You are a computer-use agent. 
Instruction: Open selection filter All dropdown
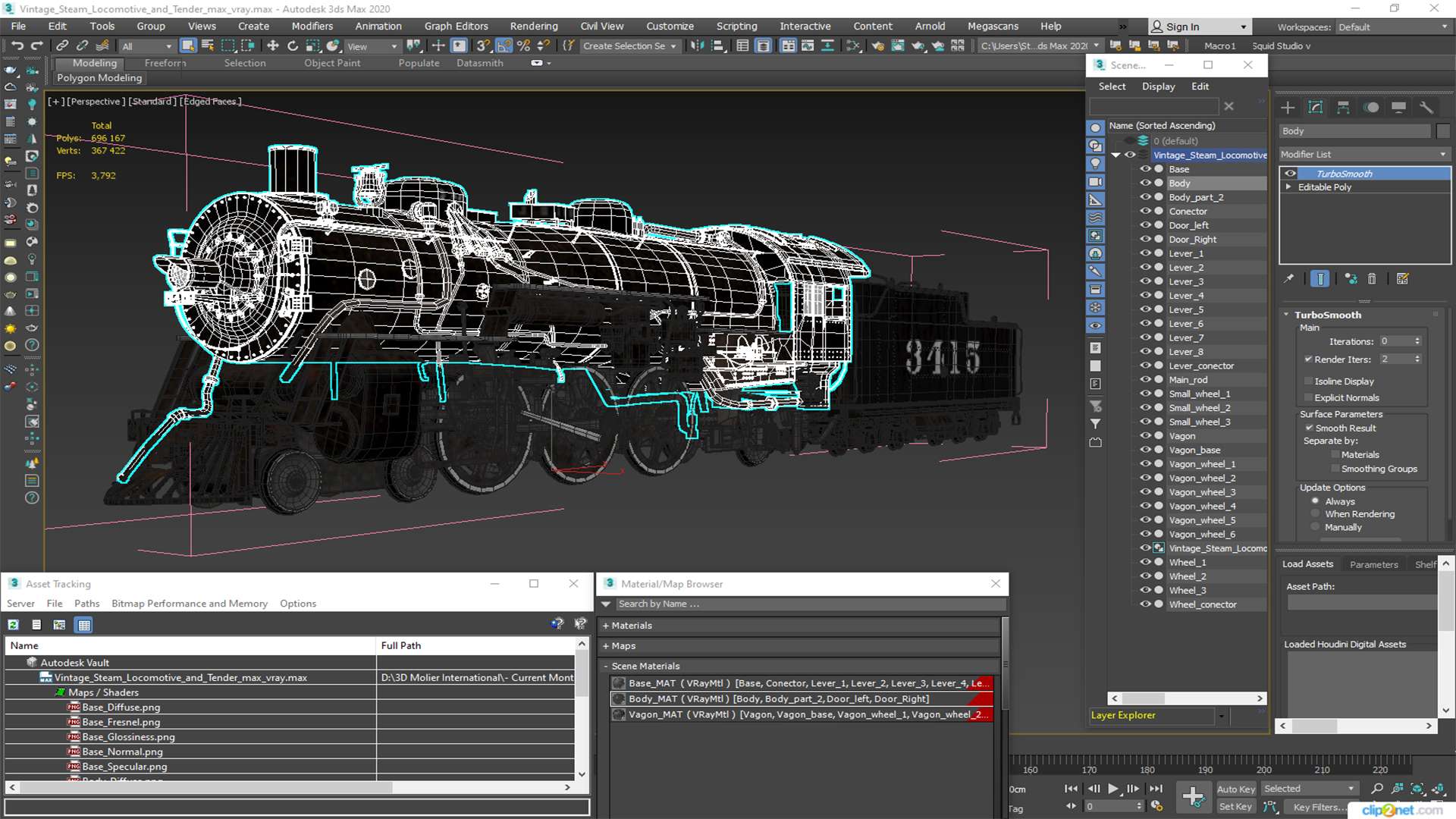[x=147, y=46]
